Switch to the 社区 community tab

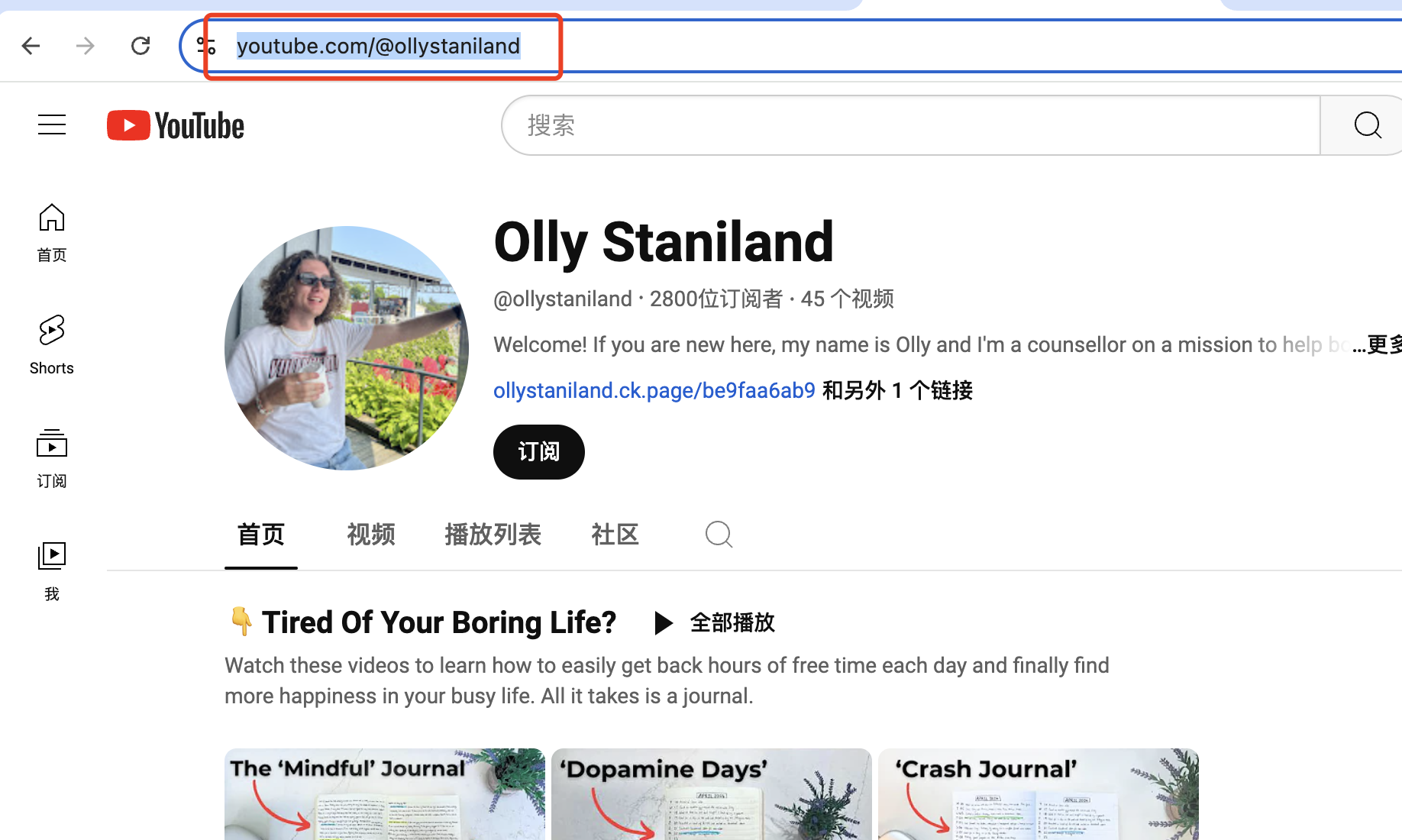pyautogui.click(x=615, y=535)
